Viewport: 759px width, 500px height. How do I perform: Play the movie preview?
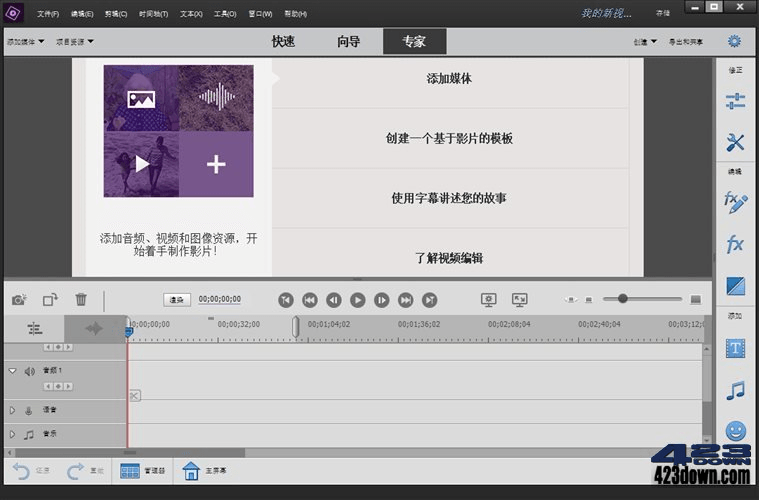click(357, 300)
